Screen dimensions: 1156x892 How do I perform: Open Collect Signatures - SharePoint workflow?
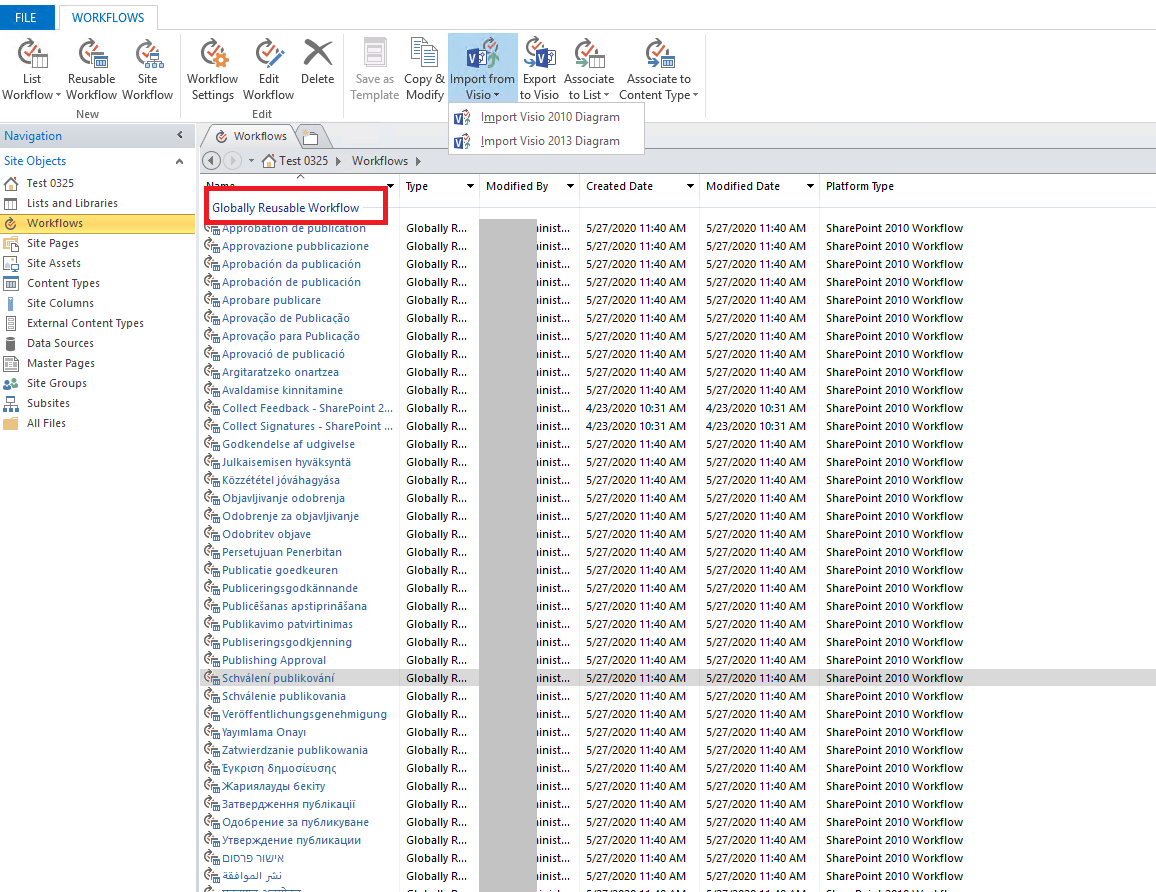307,426
